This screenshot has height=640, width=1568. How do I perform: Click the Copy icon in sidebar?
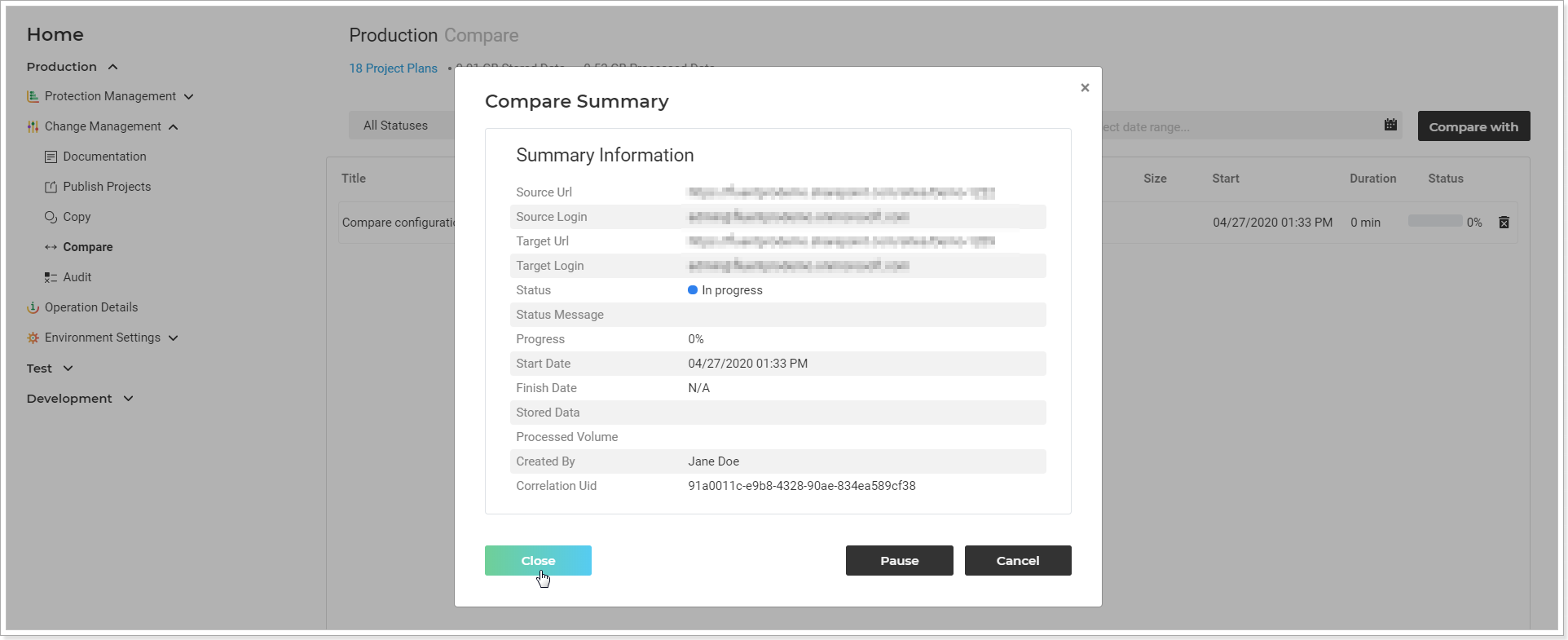click(51, 217)
